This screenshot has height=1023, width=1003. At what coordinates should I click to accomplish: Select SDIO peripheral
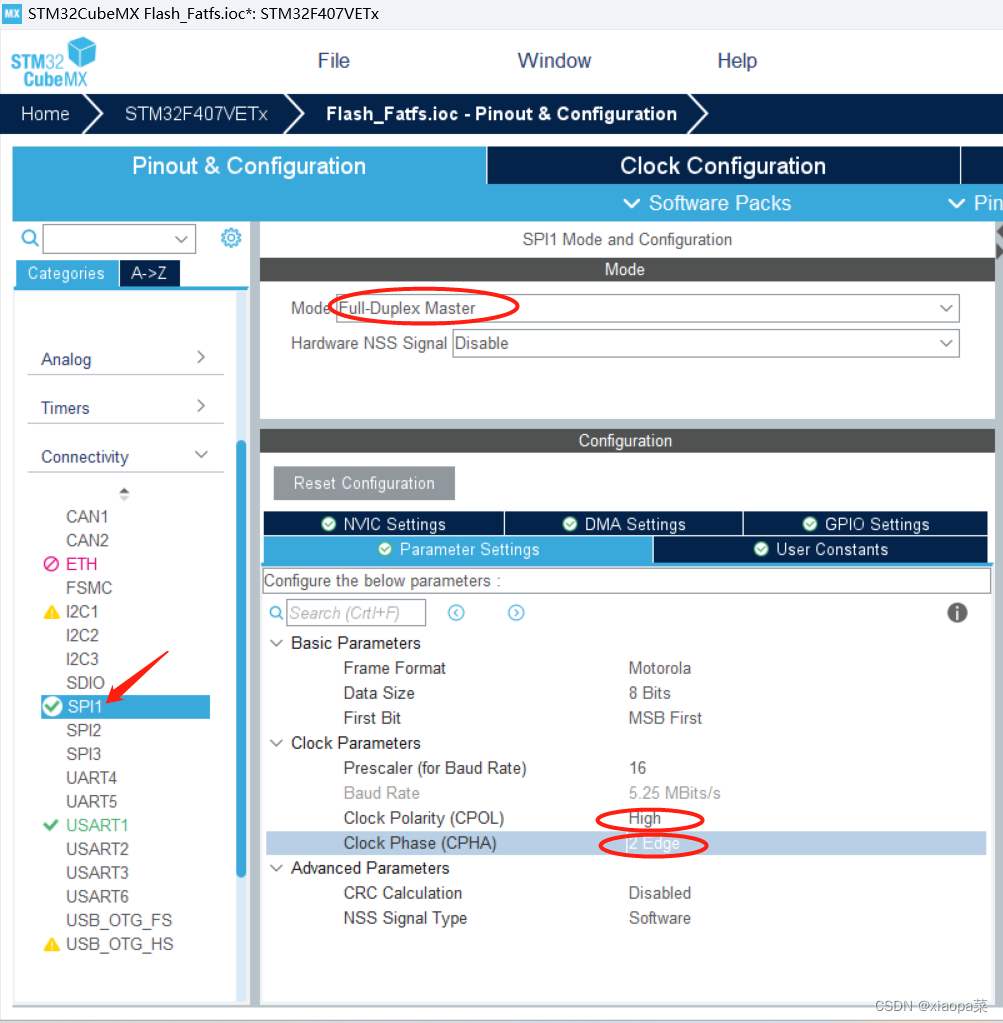click(85, 682)
